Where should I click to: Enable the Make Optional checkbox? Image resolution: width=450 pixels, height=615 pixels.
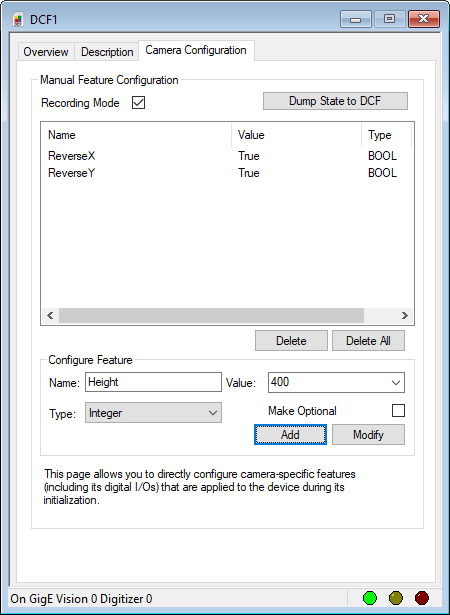(398, 411)
